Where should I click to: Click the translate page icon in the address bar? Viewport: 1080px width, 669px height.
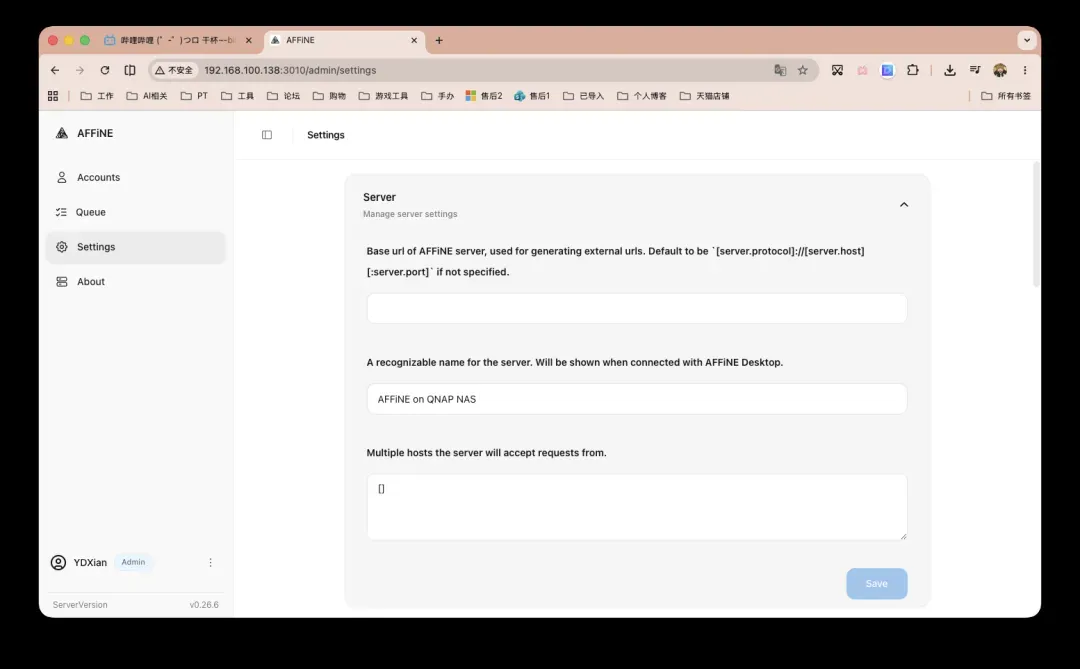coord(780,70)
